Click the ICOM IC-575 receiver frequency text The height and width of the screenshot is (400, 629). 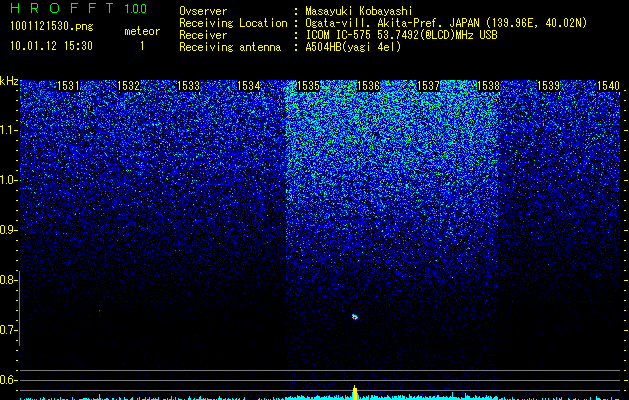401,35
